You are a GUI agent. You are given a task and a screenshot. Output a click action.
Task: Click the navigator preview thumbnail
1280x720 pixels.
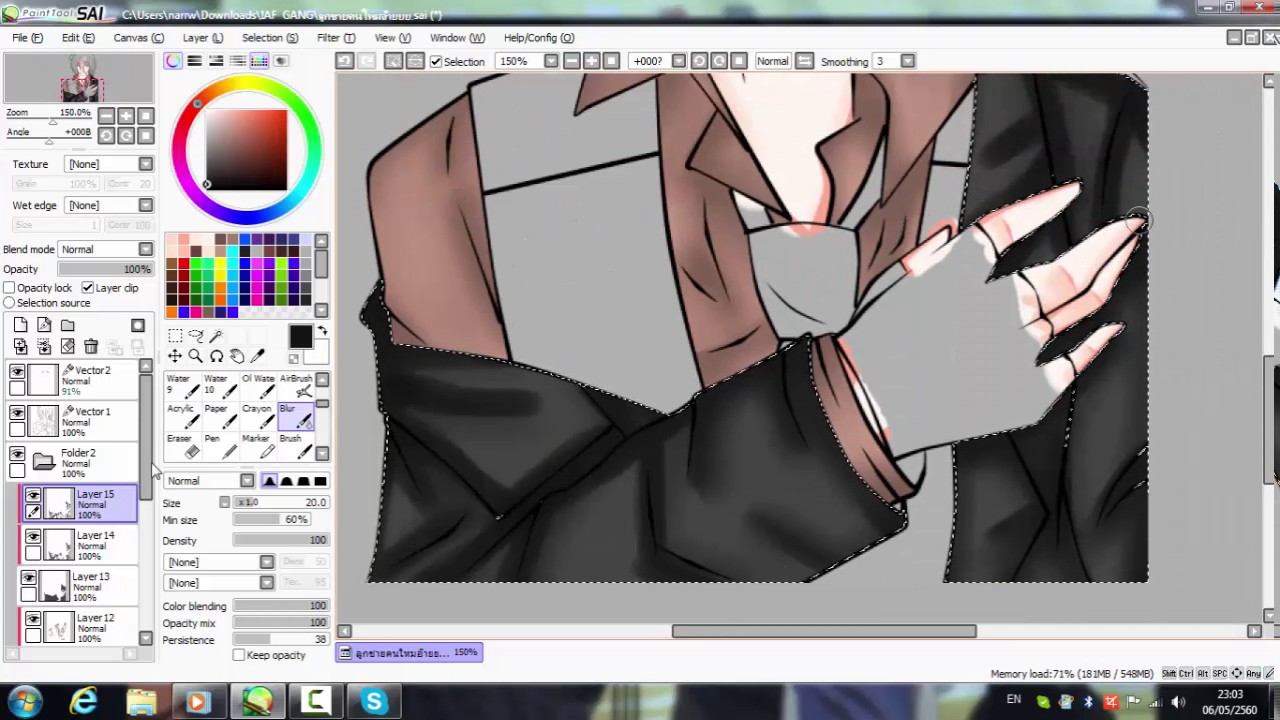pos(79,78)
